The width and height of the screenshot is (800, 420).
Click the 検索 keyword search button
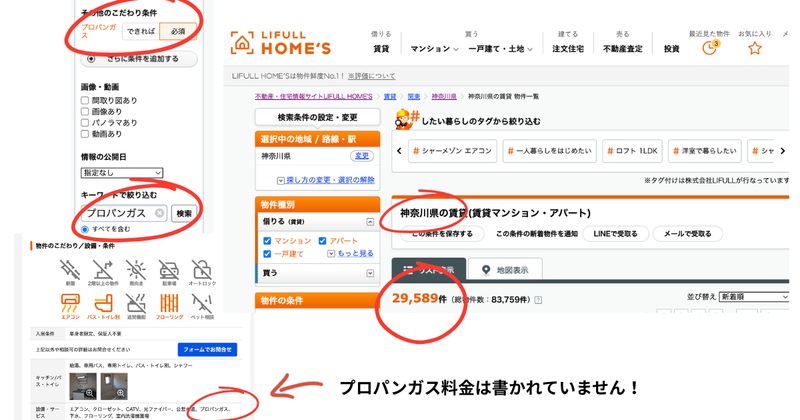[184, 213]
